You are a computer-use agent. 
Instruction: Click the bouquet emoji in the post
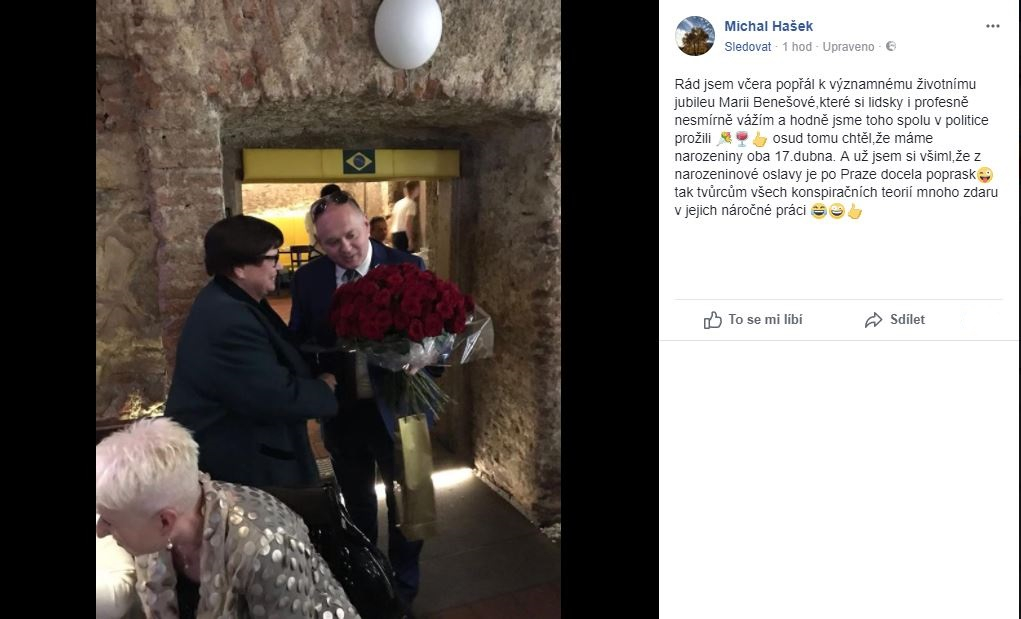click(x=724, y=139)
